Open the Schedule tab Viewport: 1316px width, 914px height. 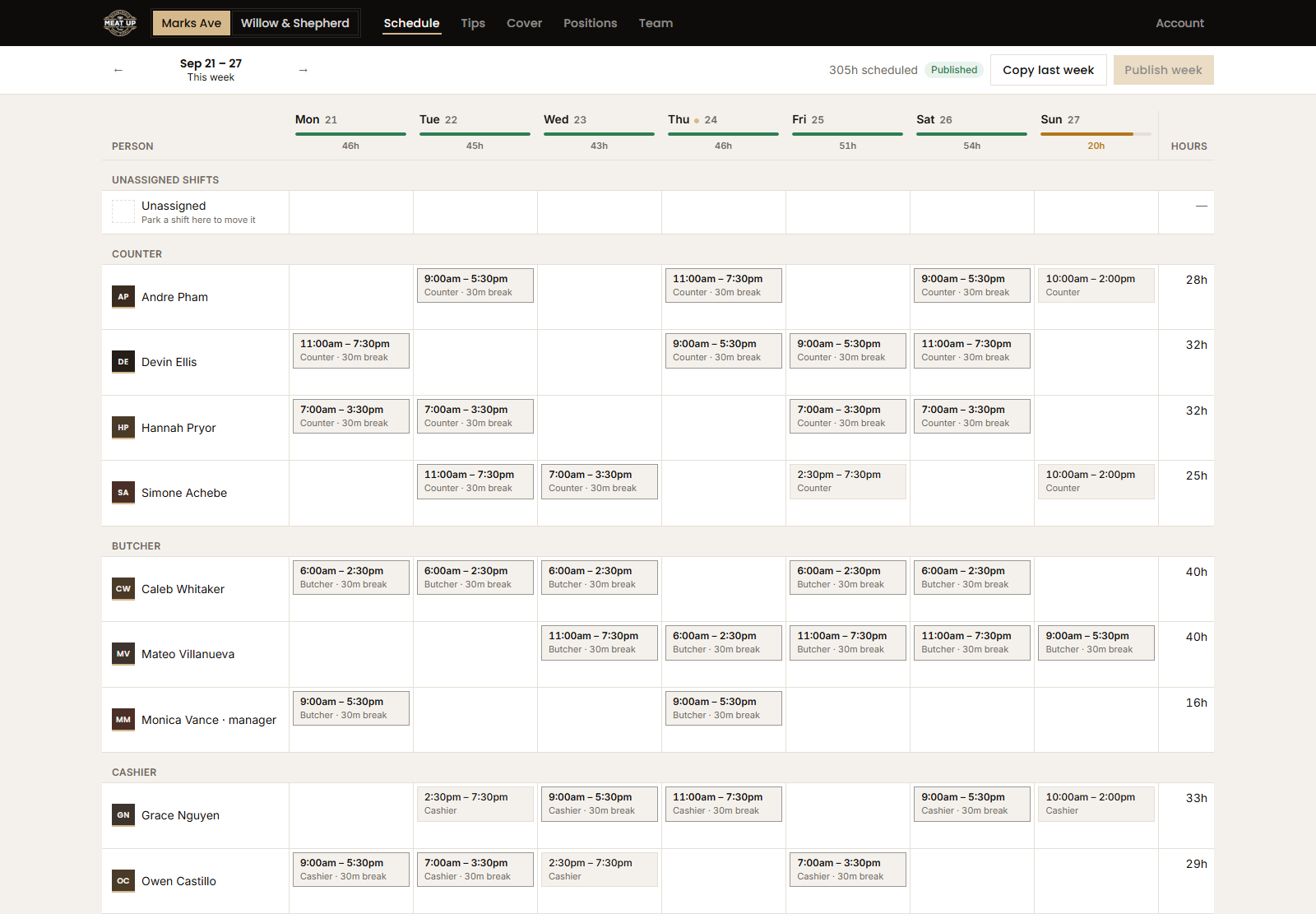coord(411,23)
